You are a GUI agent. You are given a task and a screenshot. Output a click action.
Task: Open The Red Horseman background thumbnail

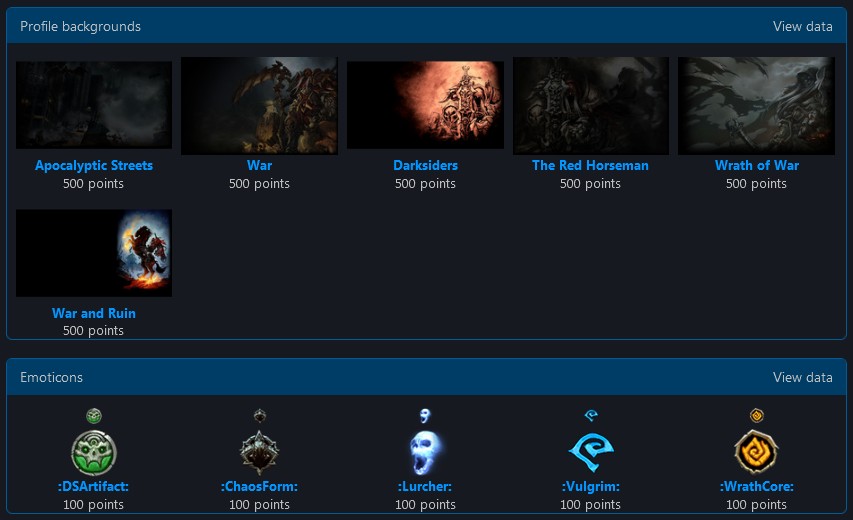(x=591, y=106)
